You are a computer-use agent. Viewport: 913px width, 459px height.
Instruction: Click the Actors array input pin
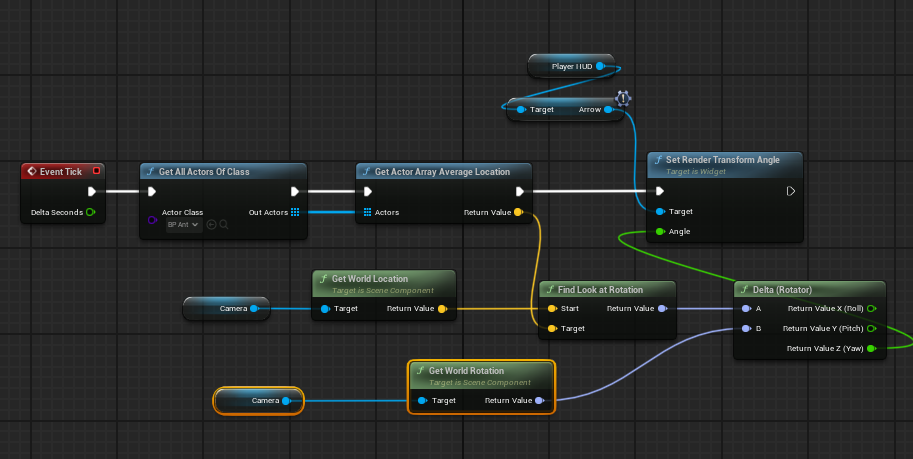(x=367, y=212)
